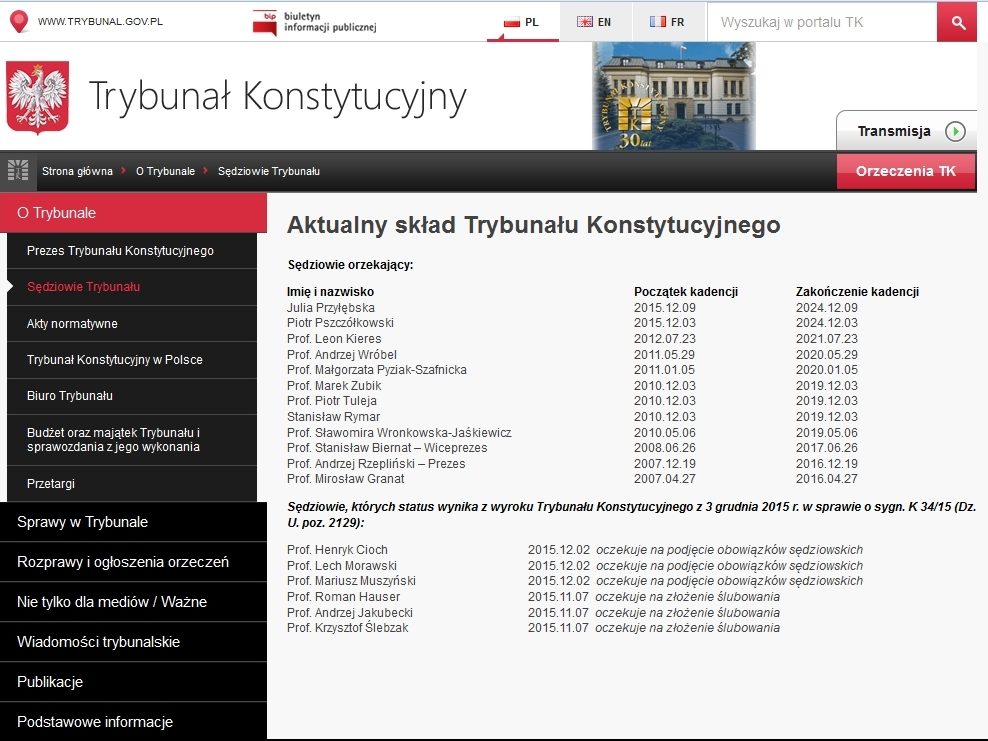This screenshot has width=988, height=741.
Task: Select the Polish PL language tab
Action: pyautogui.click(x=521, y=21)
